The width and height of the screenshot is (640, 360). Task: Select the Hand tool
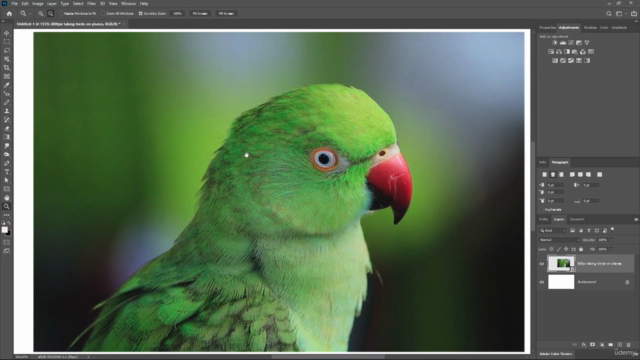(x=7, y=198)
